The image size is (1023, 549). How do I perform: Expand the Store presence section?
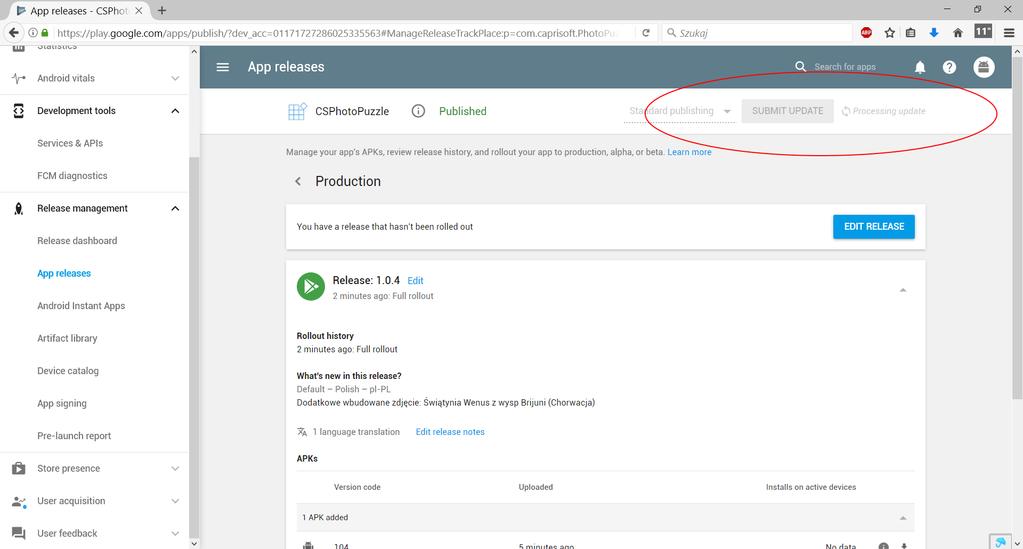click(175, 469)
